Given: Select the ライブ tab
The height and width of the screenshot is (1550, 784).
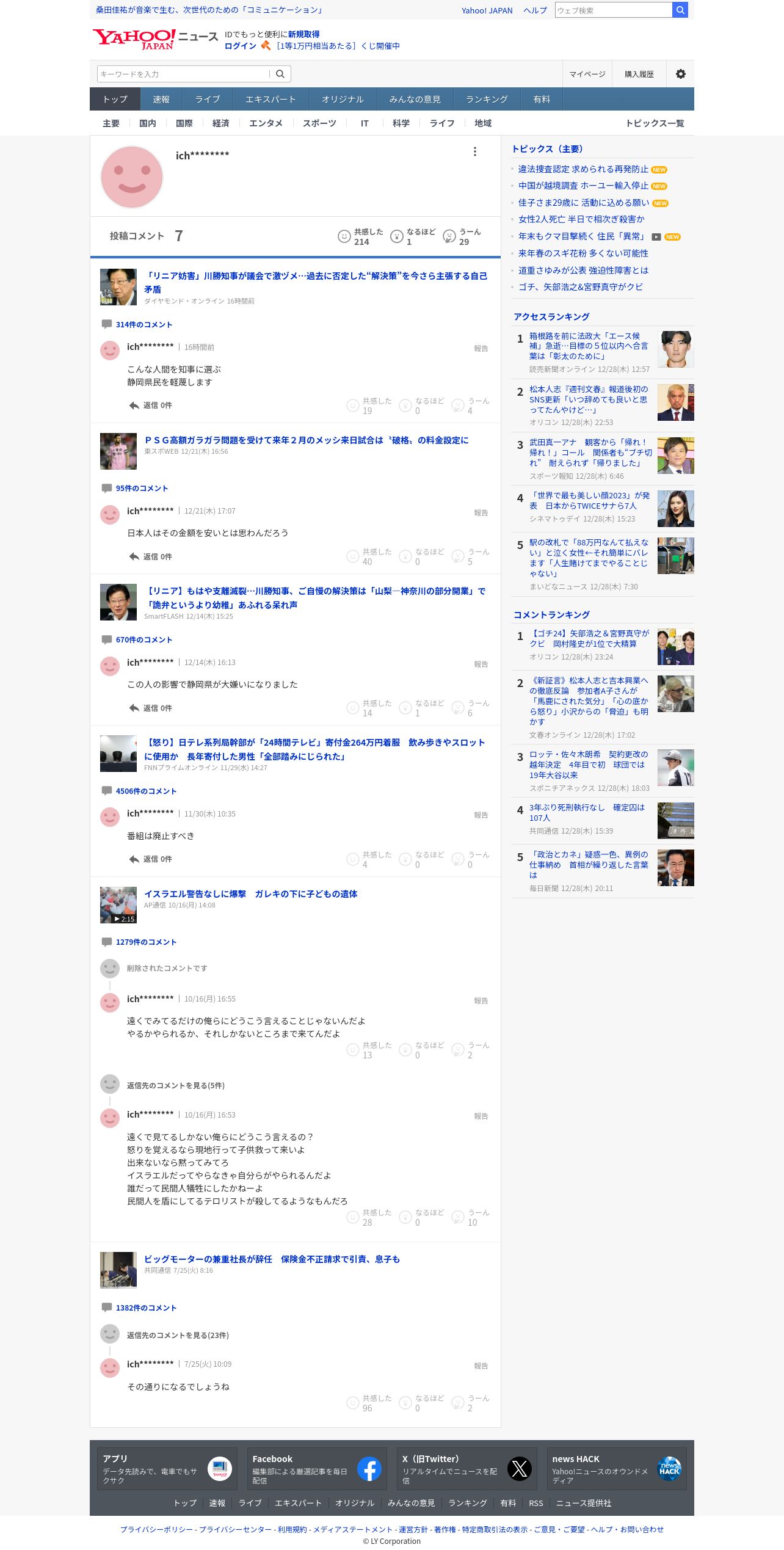Looking at the screenshot, I should tap(208, 99).
